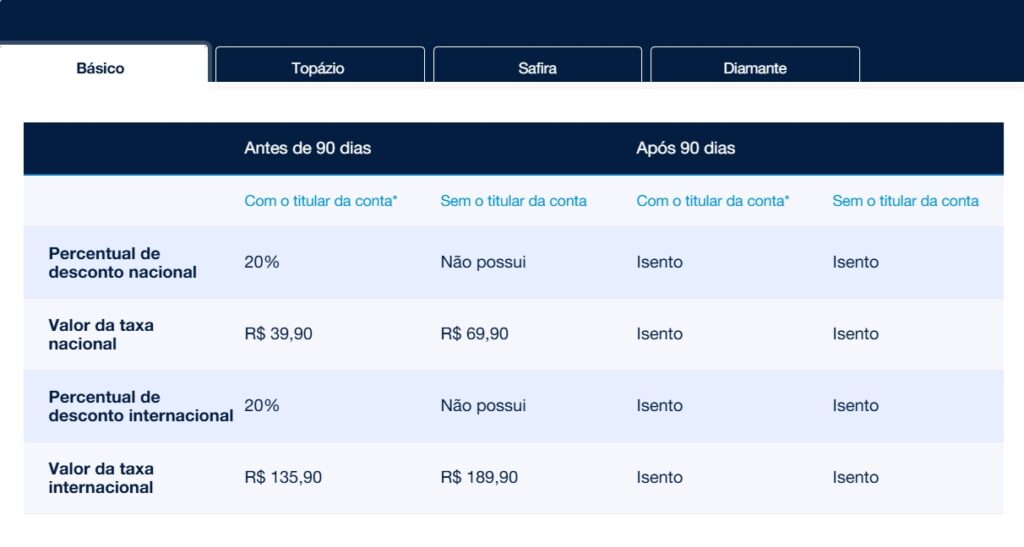The image size is (1024, 547).
Task: Select the Safira tab
Action: [537, 68]
